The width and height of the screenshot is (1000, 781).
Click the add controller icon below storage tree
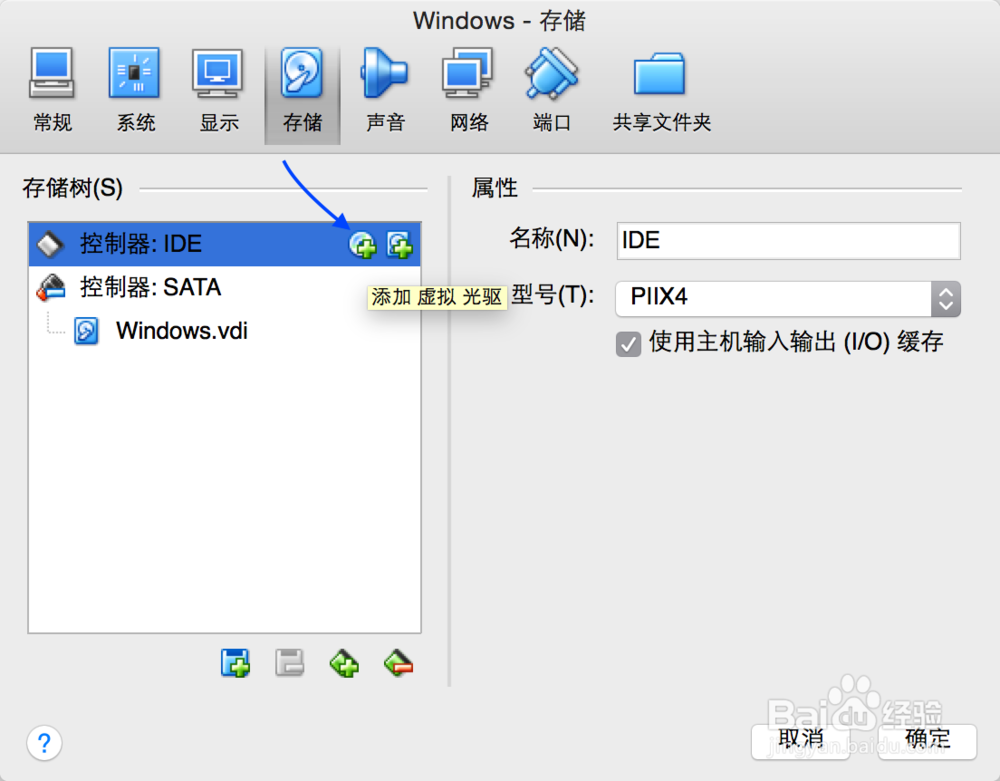(235, 663)
